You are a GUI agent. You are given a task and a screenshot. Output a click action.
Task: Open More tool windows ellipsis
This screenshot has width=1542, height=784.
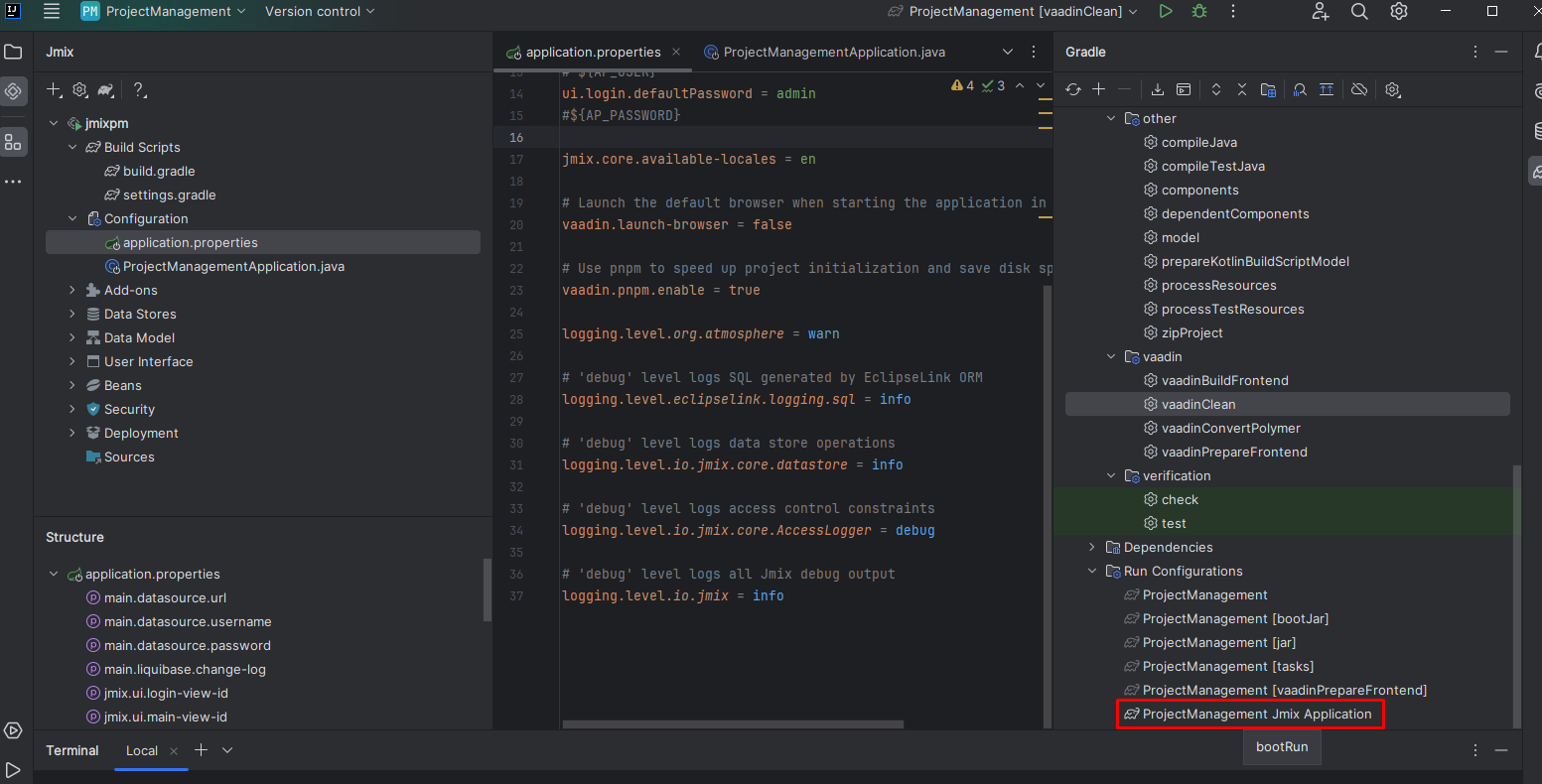click(13, 182)
